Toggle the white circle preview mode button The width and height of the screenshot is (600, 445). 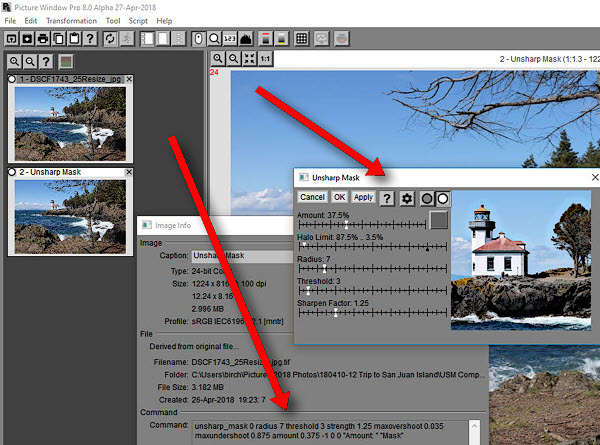tap(442, 198)
